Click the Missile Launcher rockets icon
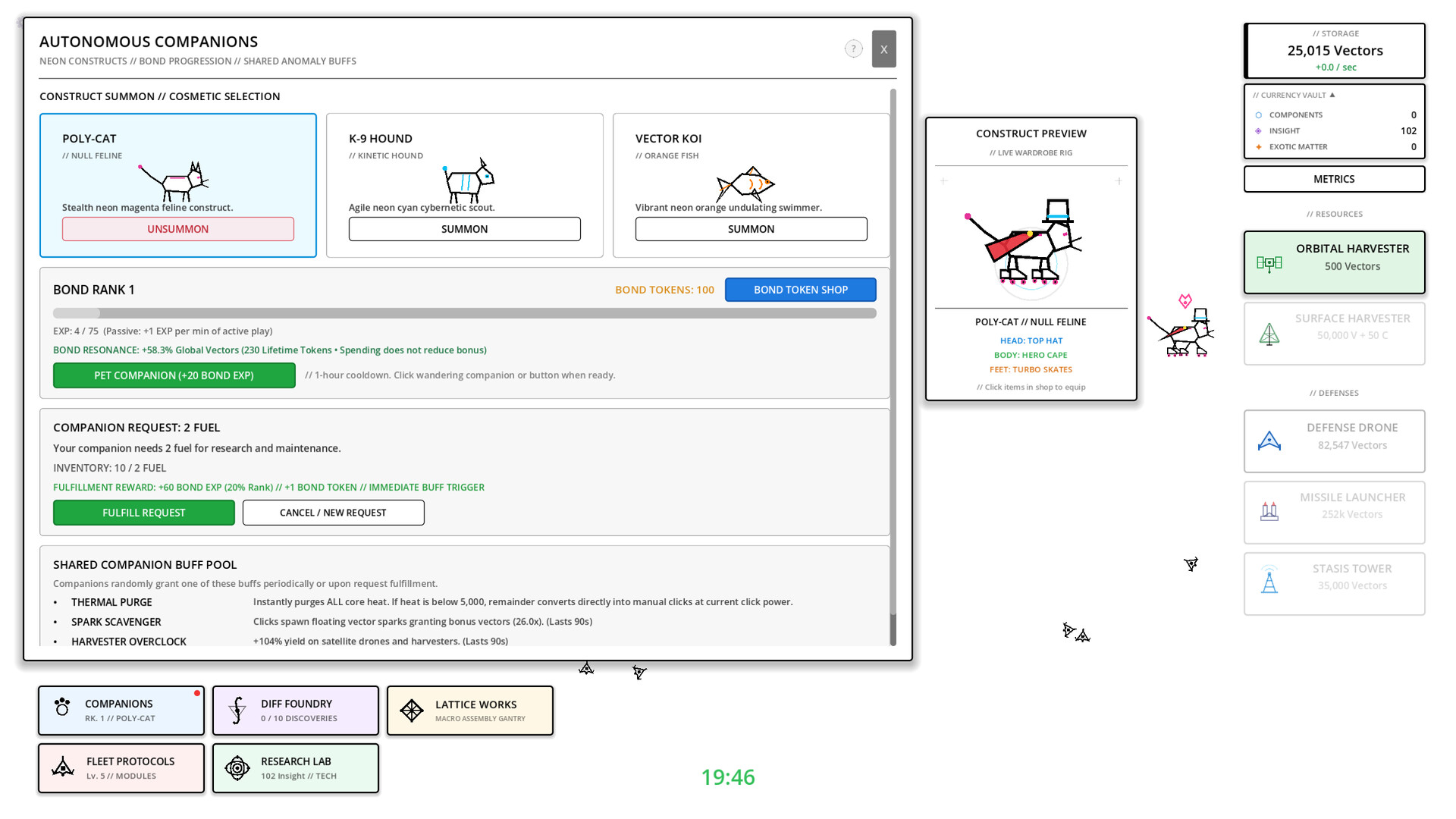The height and width of the screenshot is (819, 1456). point(1269,512)
